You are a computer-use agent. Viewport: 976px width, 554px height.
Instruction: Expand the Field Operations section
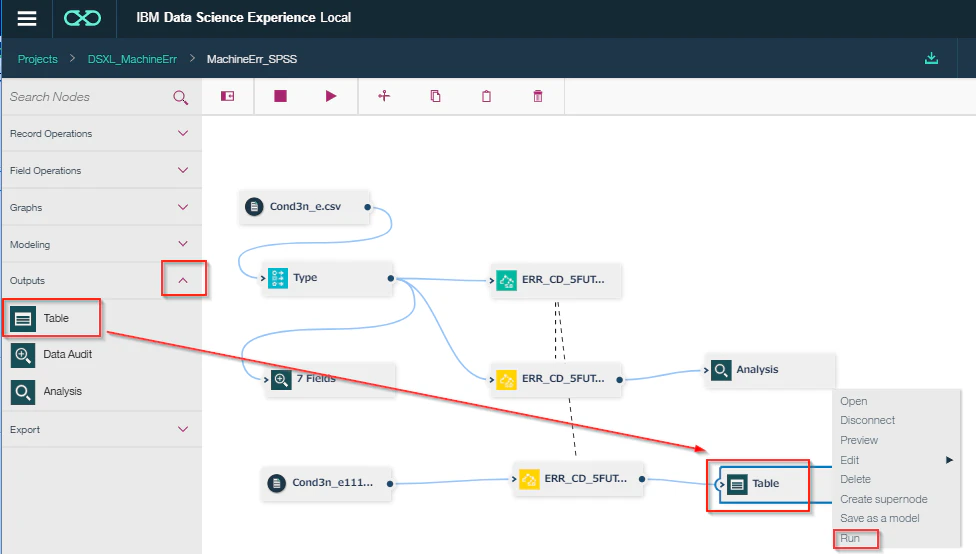pyautogui.click(x=183, y=170)
